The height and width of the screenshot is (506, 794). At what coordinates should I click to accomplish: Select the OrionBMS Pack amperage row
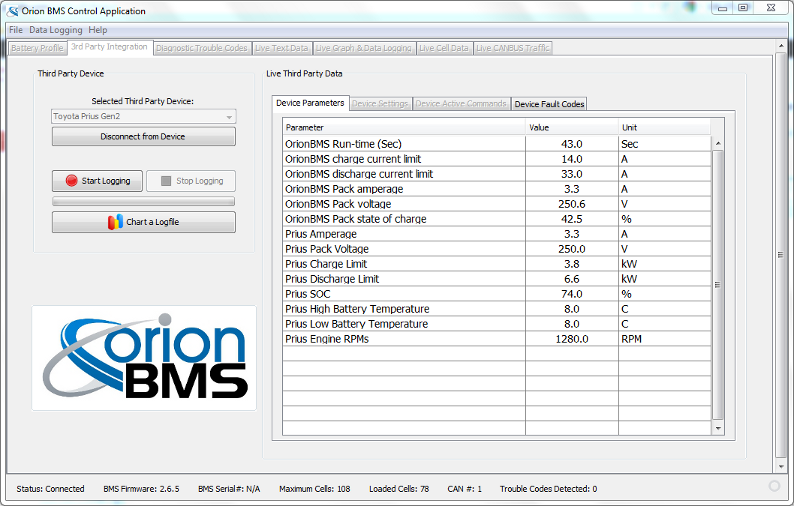click(497, 189)
